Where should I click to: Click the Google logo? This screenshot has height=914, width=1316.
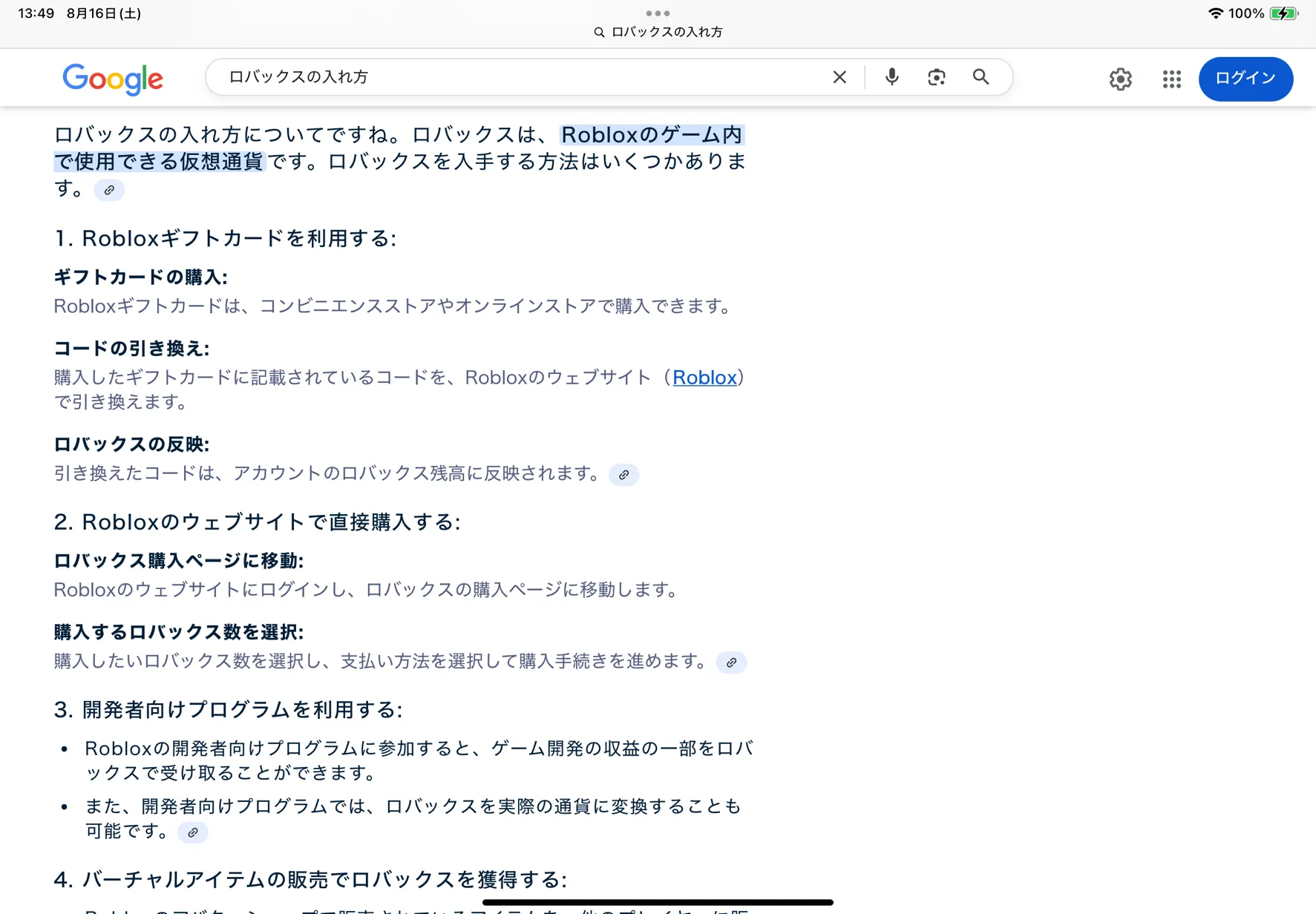click(x=113, y=79)
